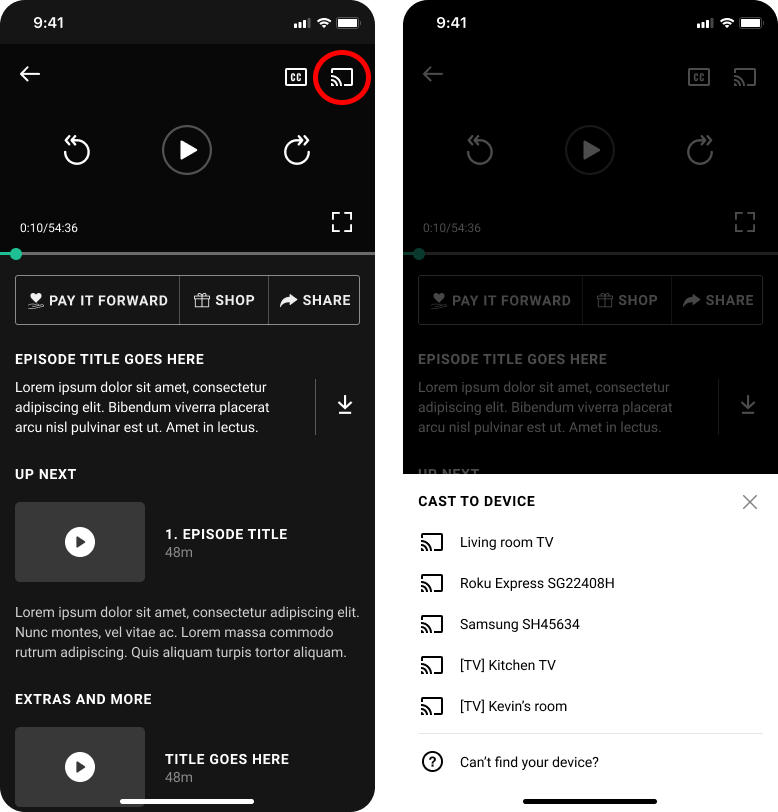Play the Extras 'Title Goes Here' thumbnail
778x812 pixels.
[80, 766]
